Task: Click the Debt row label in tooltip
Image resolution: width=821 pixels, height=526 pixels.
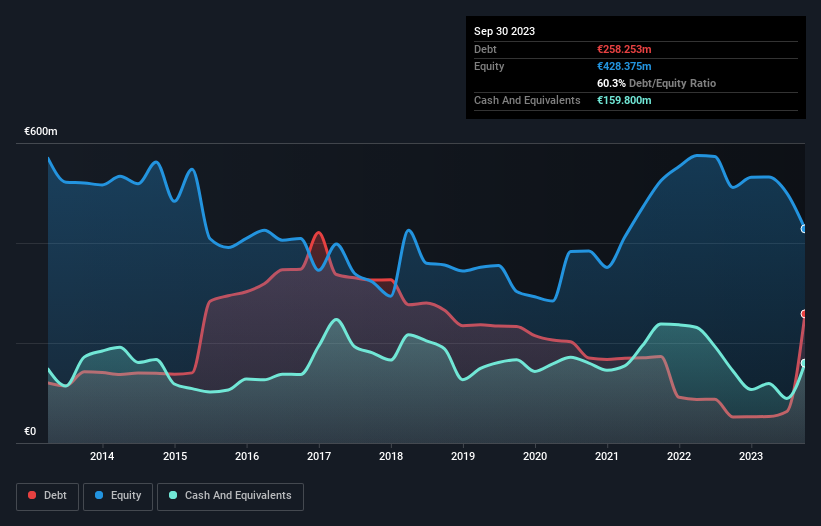Action: coord(485,49)
